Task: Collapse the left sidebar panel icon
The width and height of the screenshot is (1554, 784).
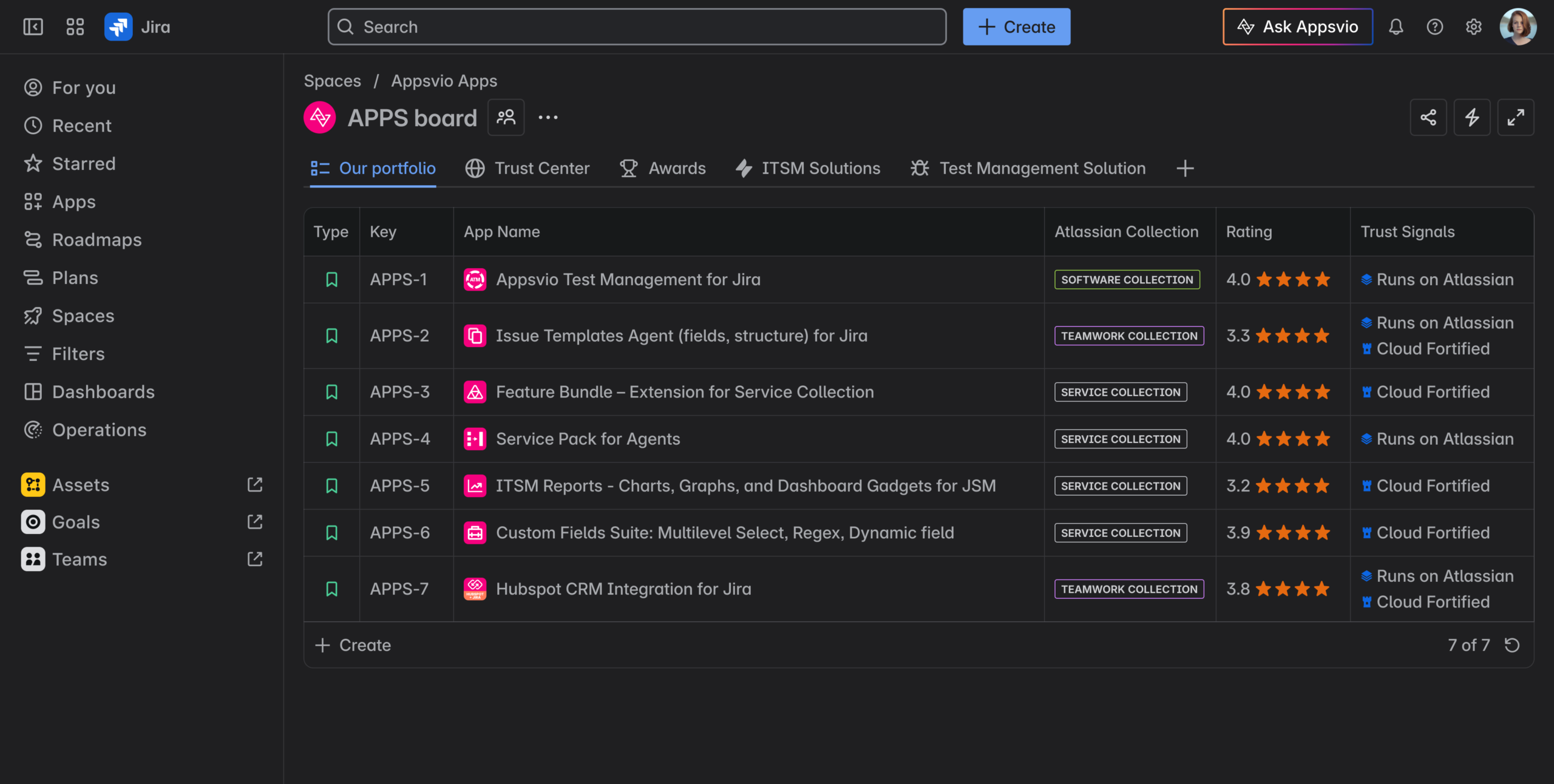Action: [33, 27]
